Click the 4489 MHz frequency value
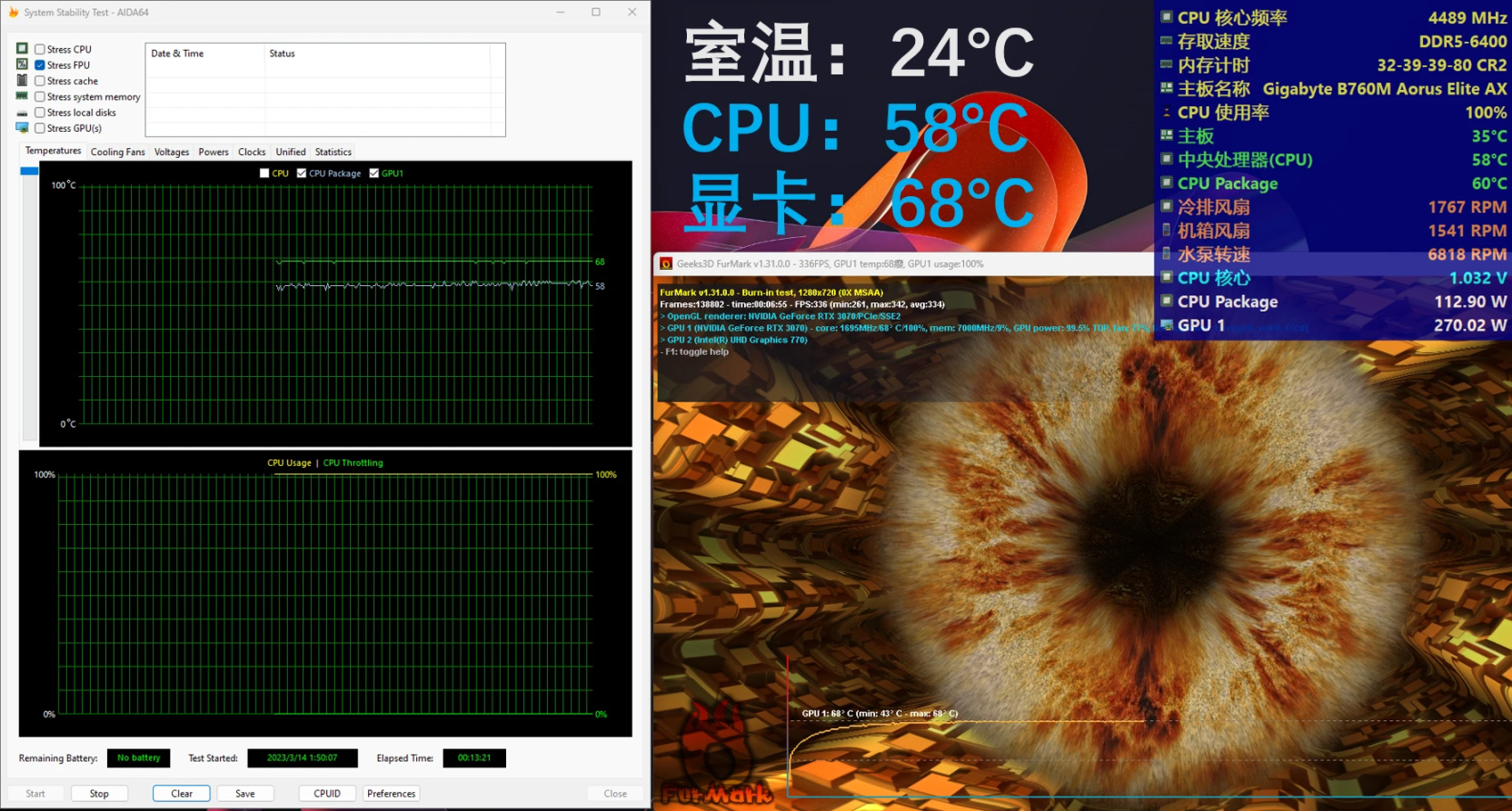This screenshot has height=811, width=1512. click(1467, 18)
